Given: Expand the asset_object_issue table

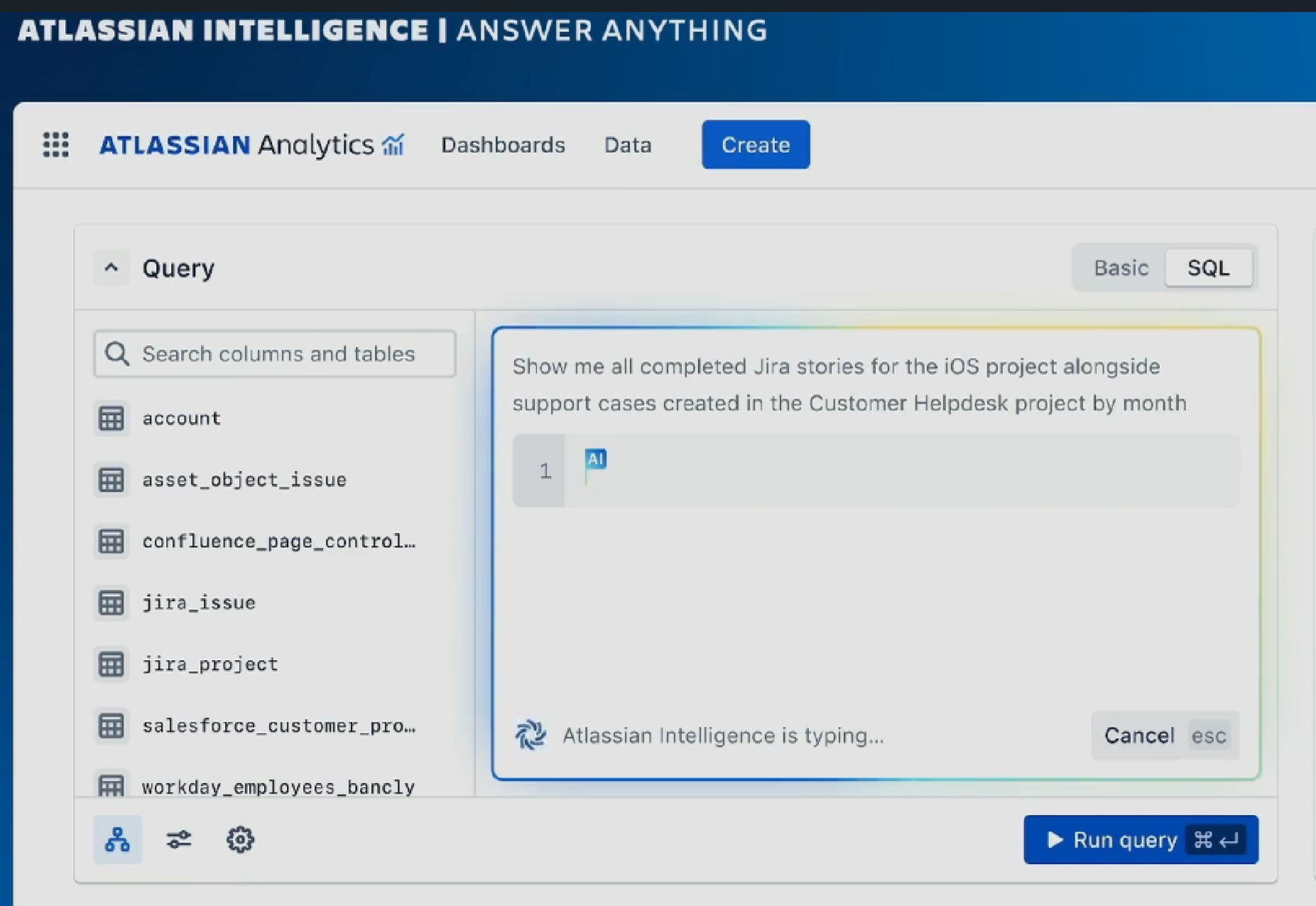Looking at the screenshot, I should pos(244,480).
